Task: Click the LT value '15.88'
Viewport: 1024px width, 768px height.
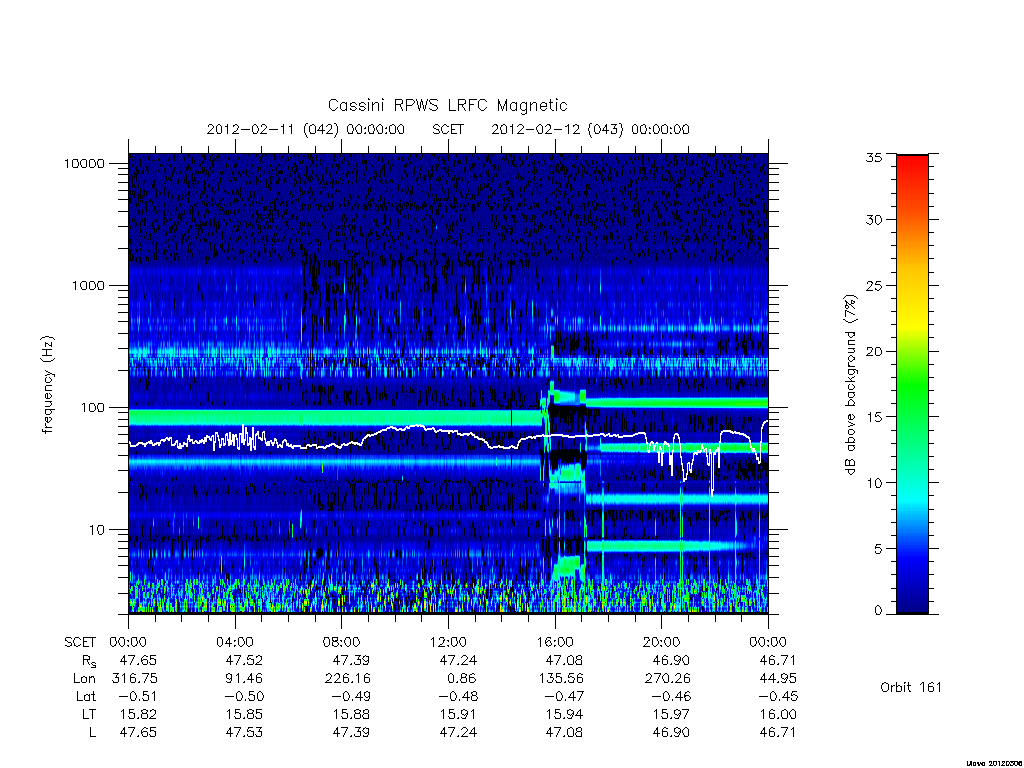Action: (x=351, y=714)
